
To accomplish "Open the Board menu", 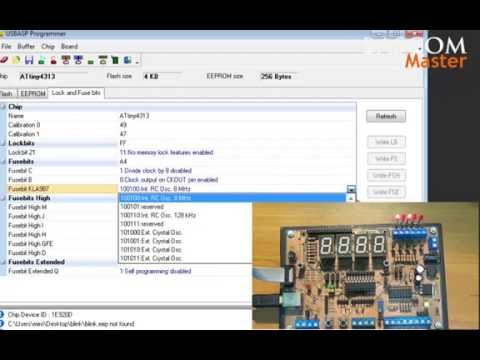I will 69,46.
